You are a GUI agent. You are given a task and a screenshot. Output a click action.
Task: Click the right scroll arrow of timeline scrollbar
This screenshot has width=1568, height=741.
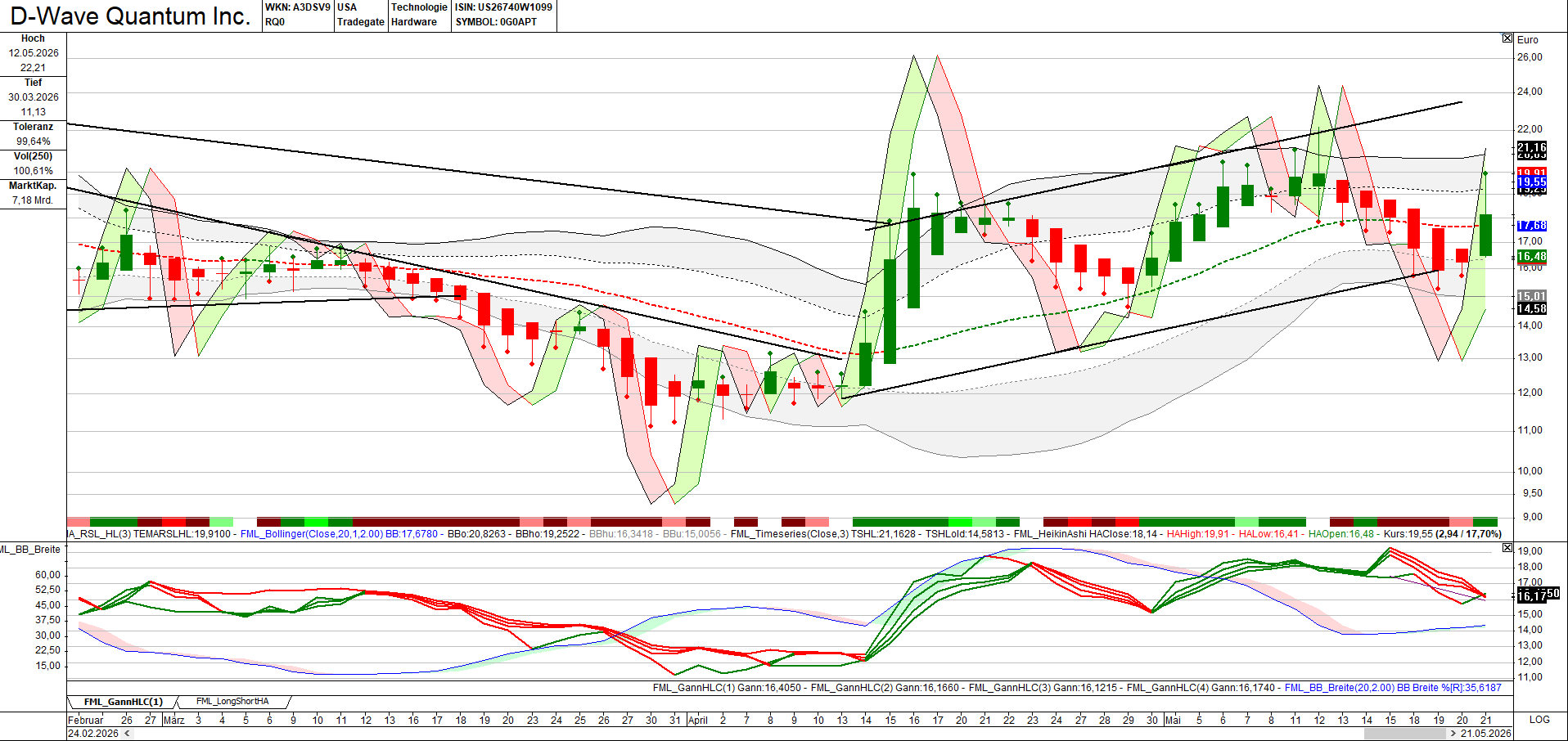(x=1453, y=734)
